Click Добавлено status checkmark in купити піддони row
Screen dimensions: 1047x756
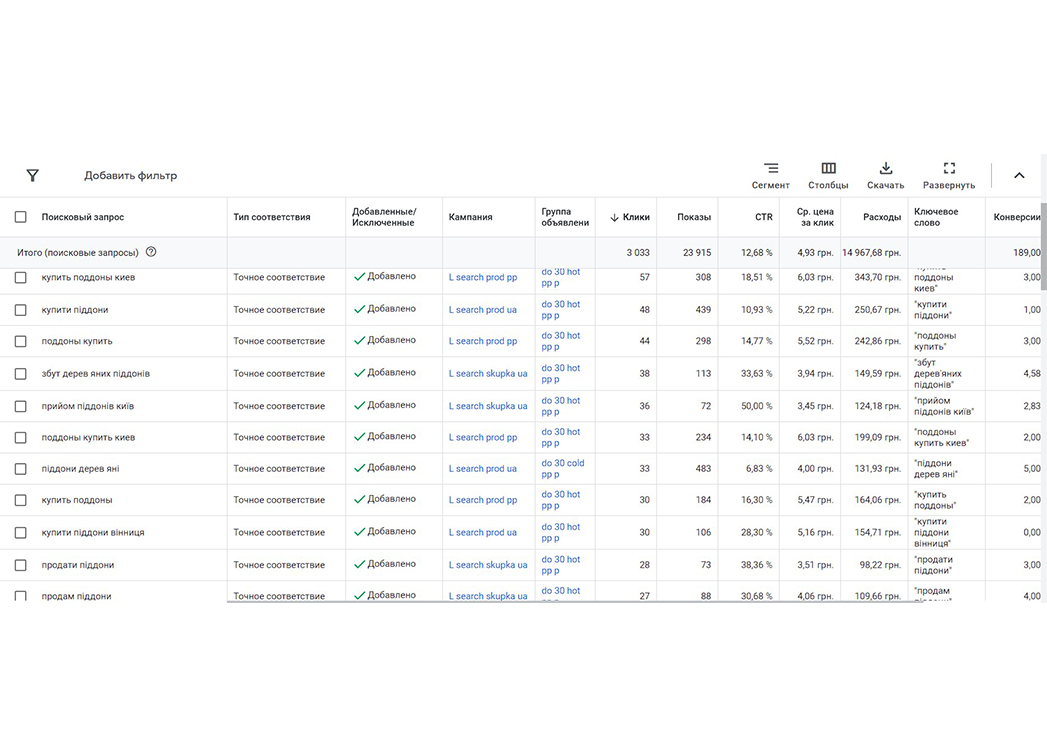359,309
